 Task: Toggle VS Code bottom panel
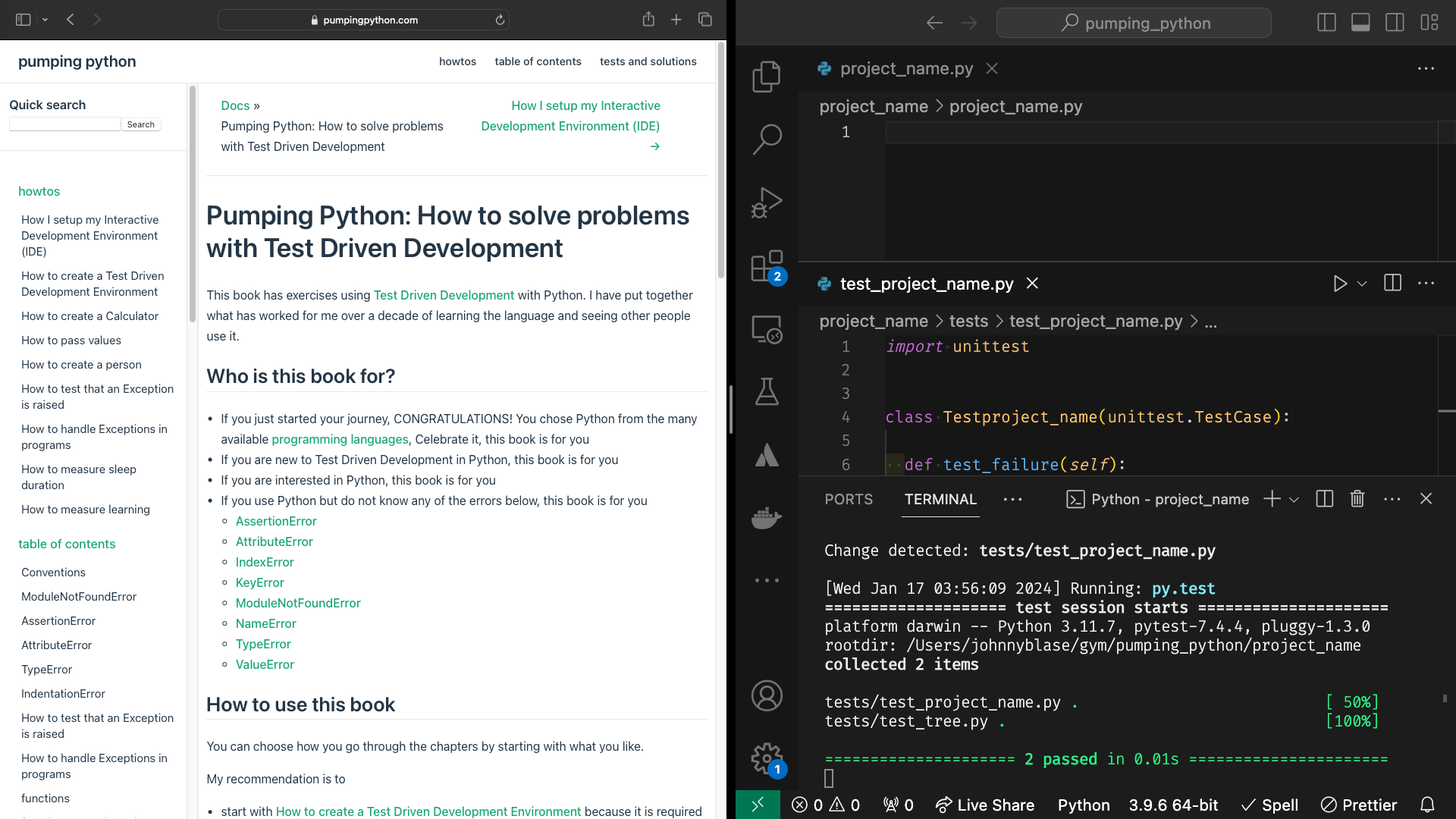pyautogui.click(x=1360, y=23)
